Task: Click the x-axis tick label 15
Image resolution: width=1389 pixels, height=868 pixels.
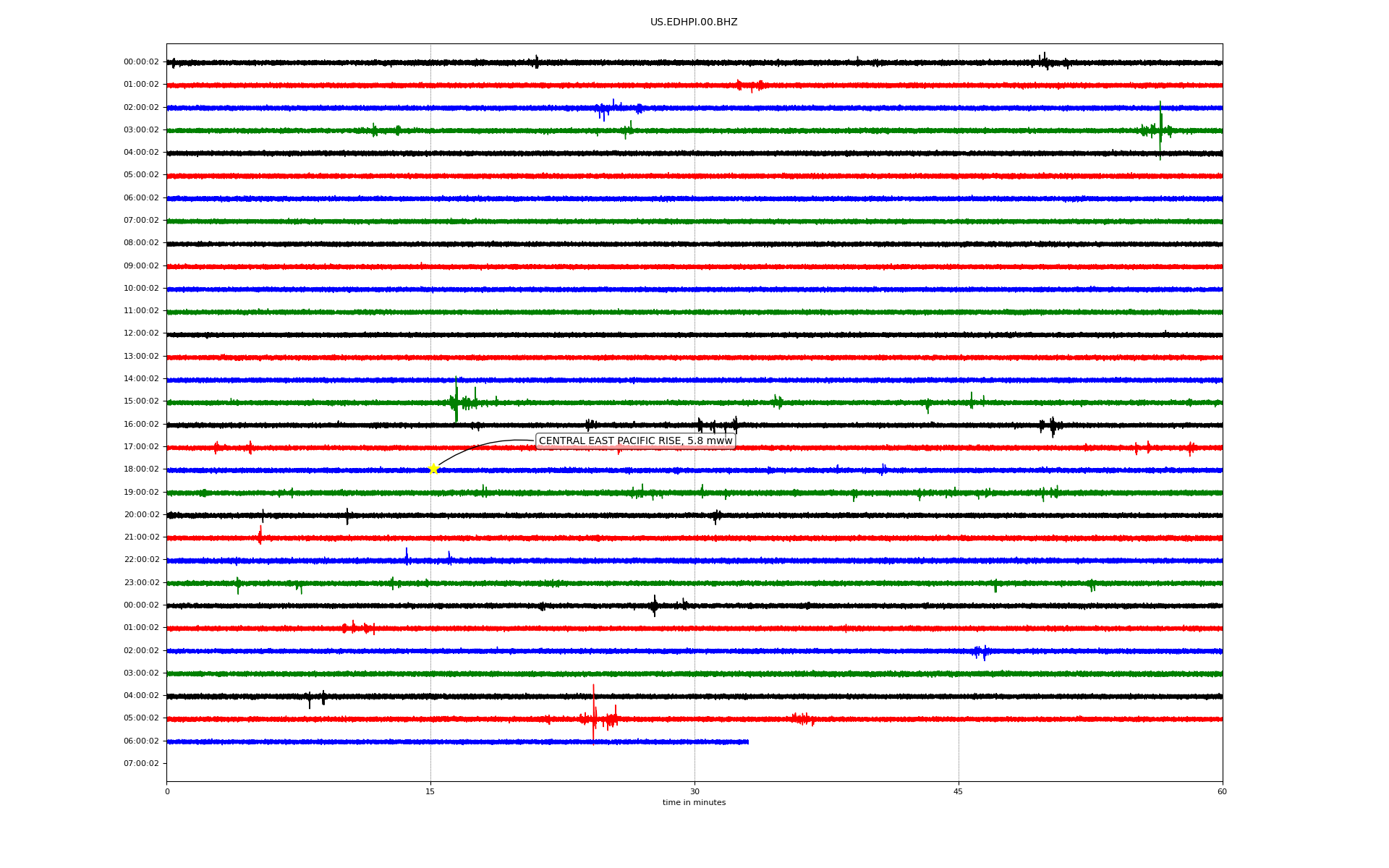Action: (430, 791)
